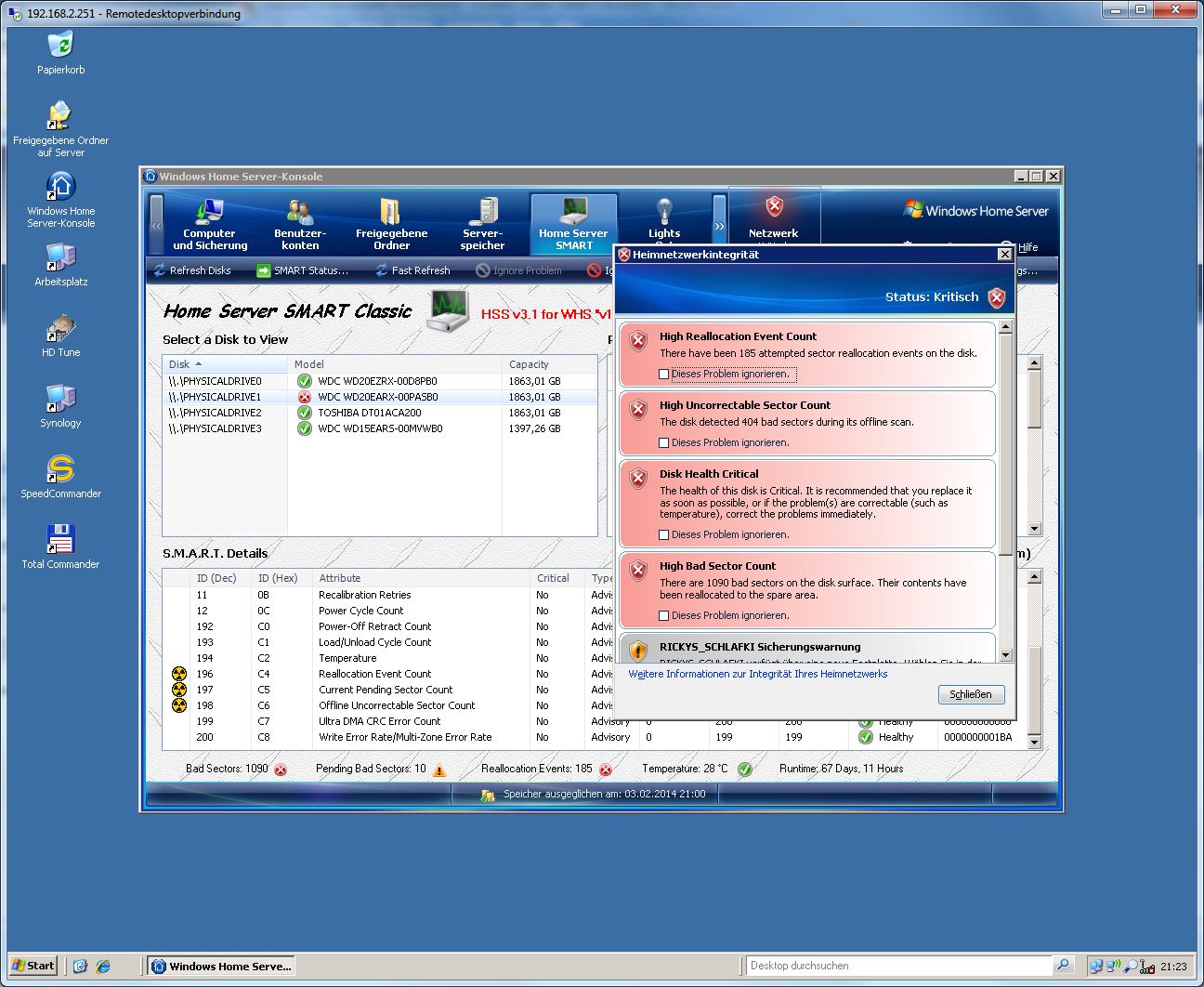Viewport: 1204px width, 987px height.
Task: Launch SpeedCommander desktop shortcut
Action: 60,477
